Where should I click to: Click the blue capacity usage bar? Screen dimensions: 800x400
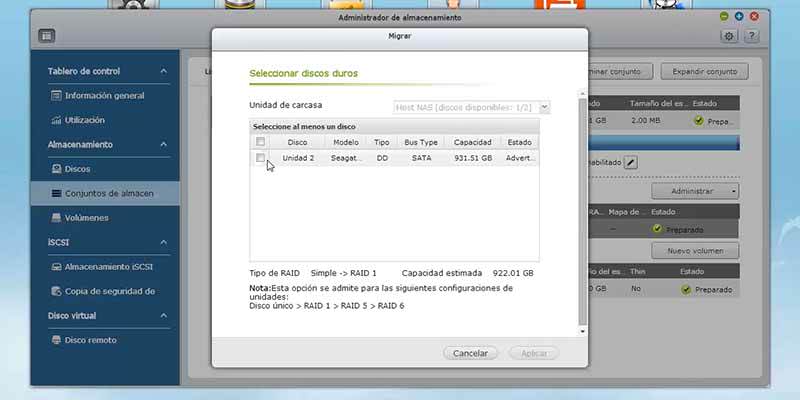664,143
